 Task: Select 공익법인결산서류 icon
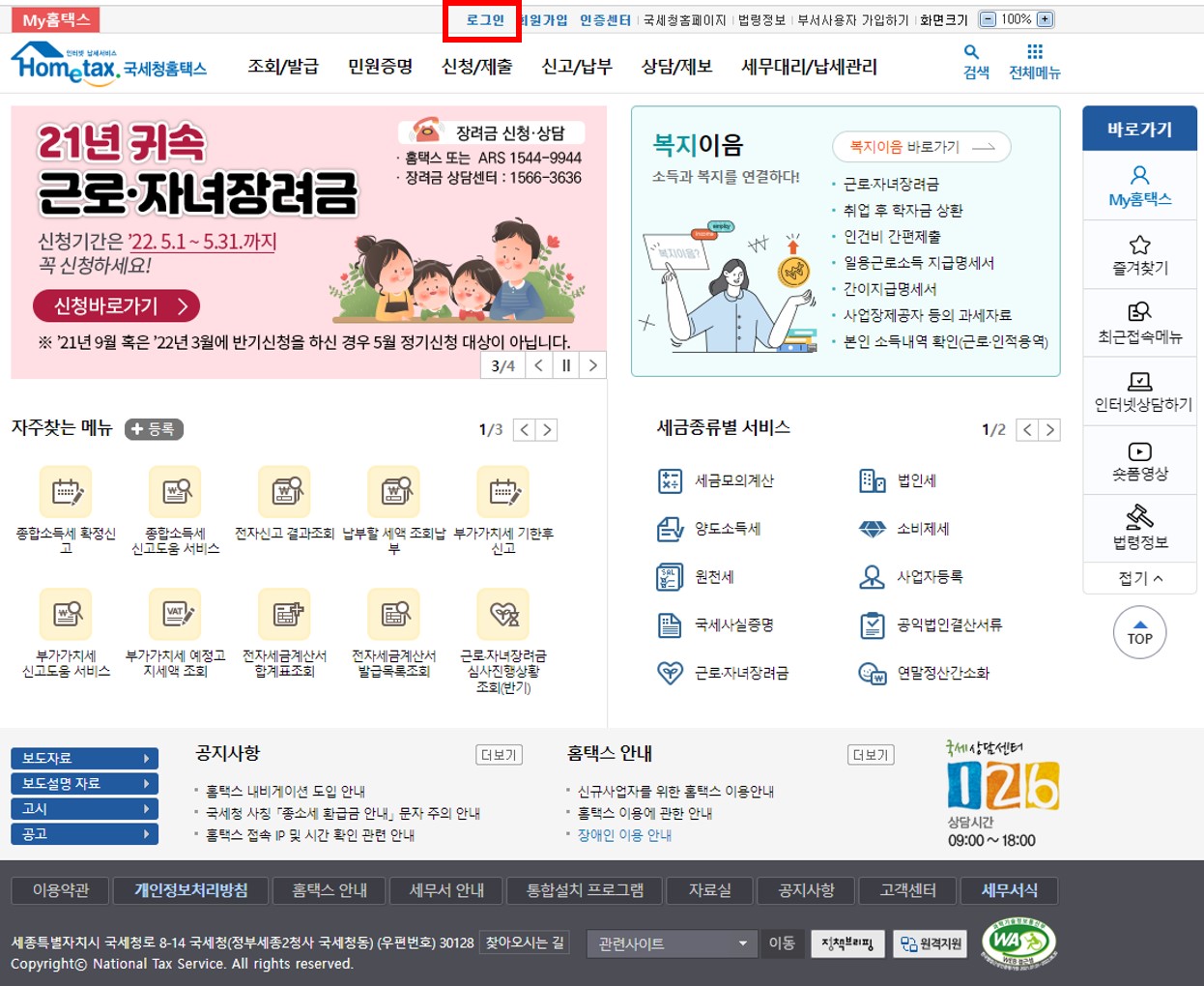(872, 625)
